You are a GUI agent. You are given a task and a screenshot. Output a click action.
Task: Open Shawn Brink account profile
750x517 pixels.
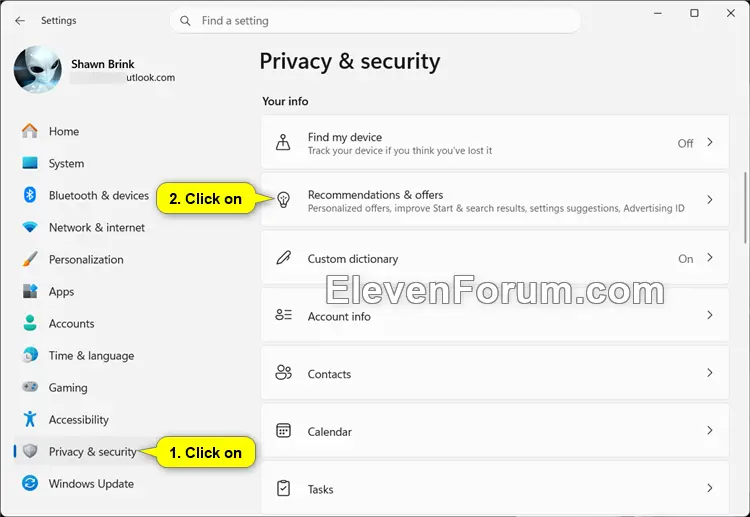pyautogui.click(x=95, y=70)
